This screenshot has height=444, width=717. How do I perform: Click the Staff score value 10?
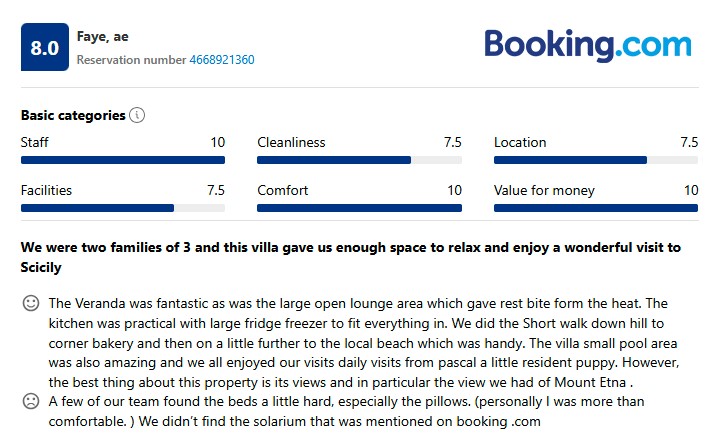click(x=217, y=142)
